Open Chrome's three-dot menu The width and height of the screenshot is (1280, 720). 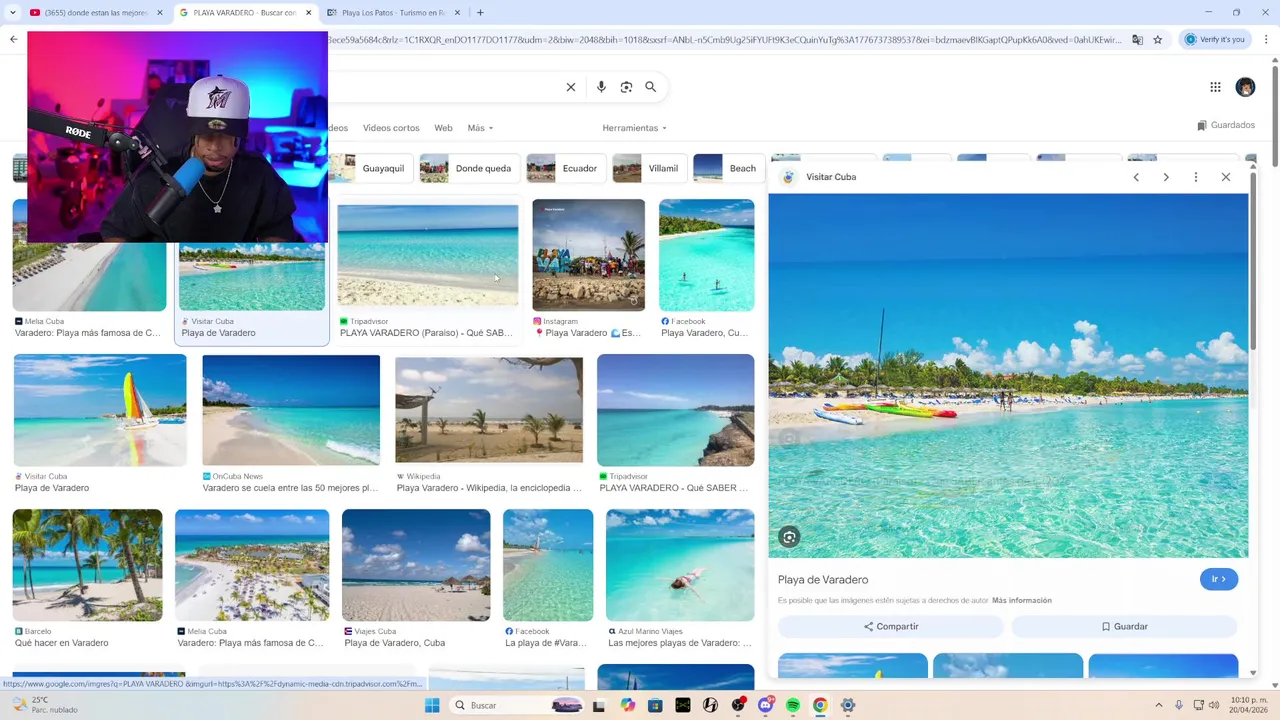coord(1267,40)
